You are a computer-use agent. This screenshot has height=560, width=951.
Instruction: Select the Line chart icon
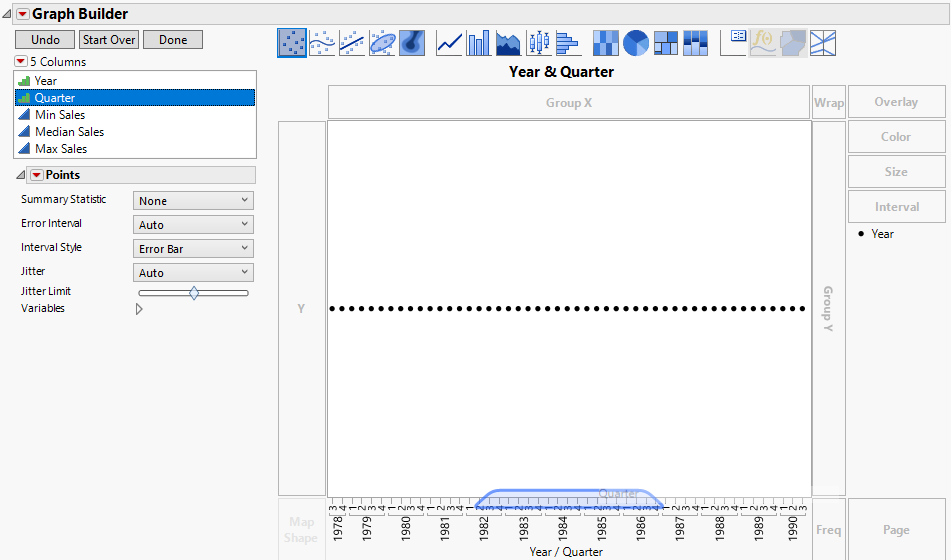pyautogui.click(x=449, y=43)
